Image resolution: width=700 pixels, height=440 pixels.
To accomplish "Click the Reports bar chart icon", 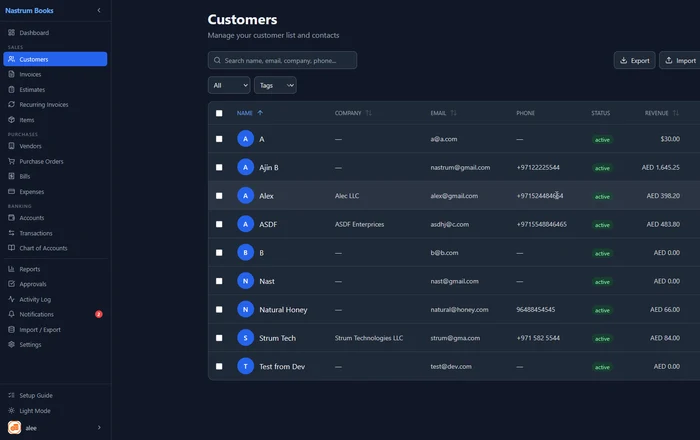I will tap(12, 269).
